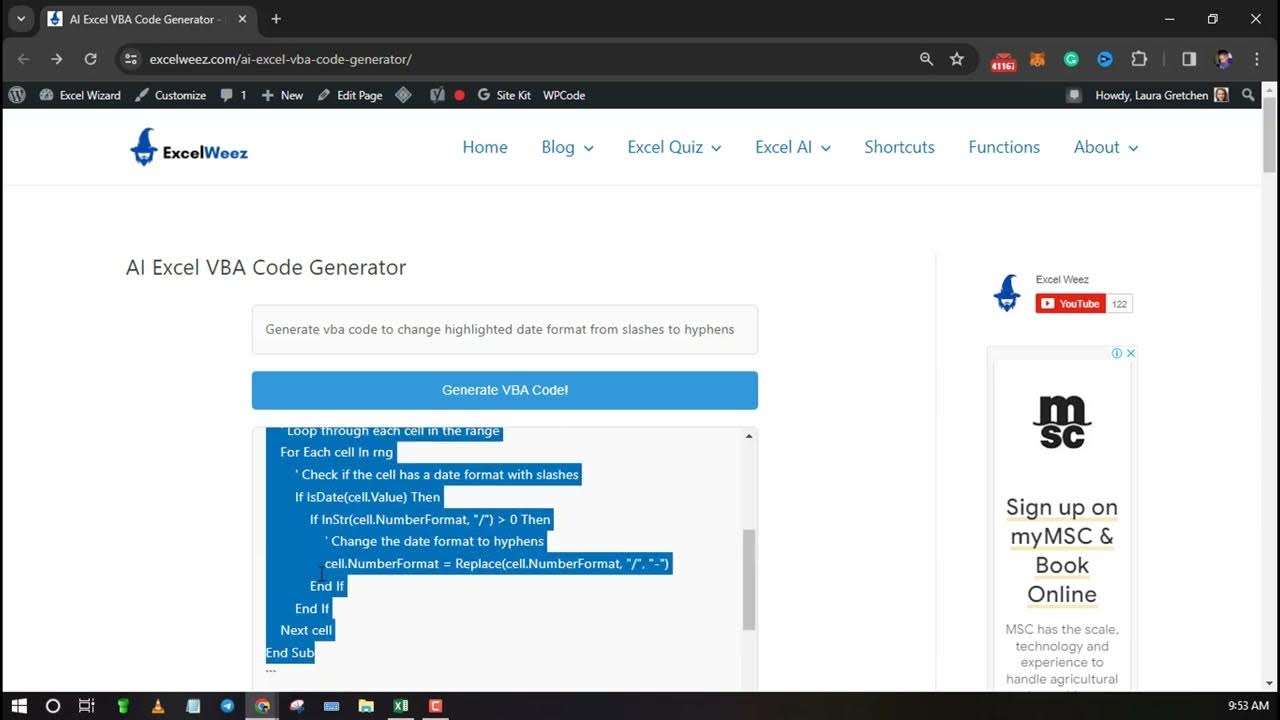Open the Grammarly extension icon

[x=1071, y=60]
